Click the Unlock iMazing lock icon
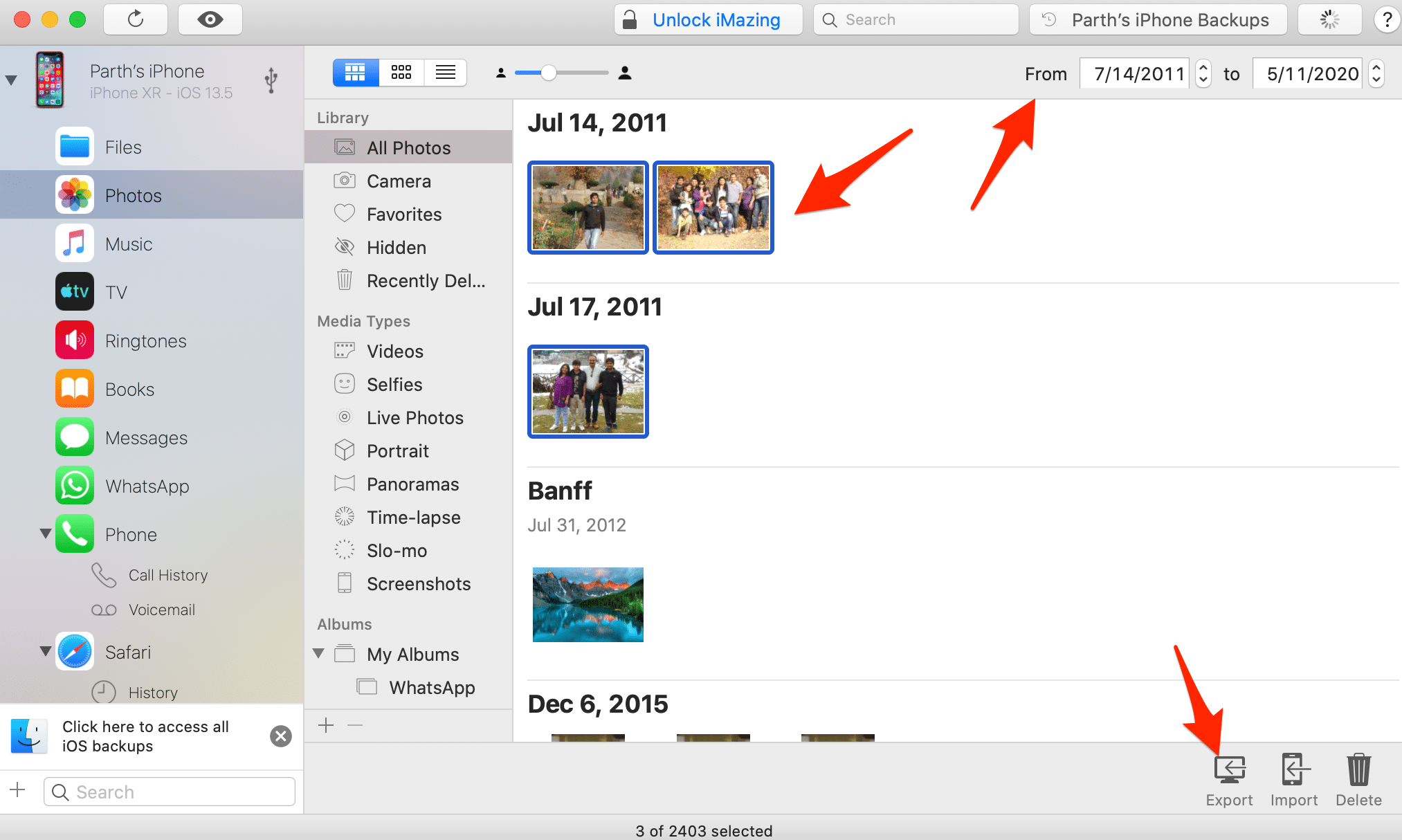 pos(635,19)
